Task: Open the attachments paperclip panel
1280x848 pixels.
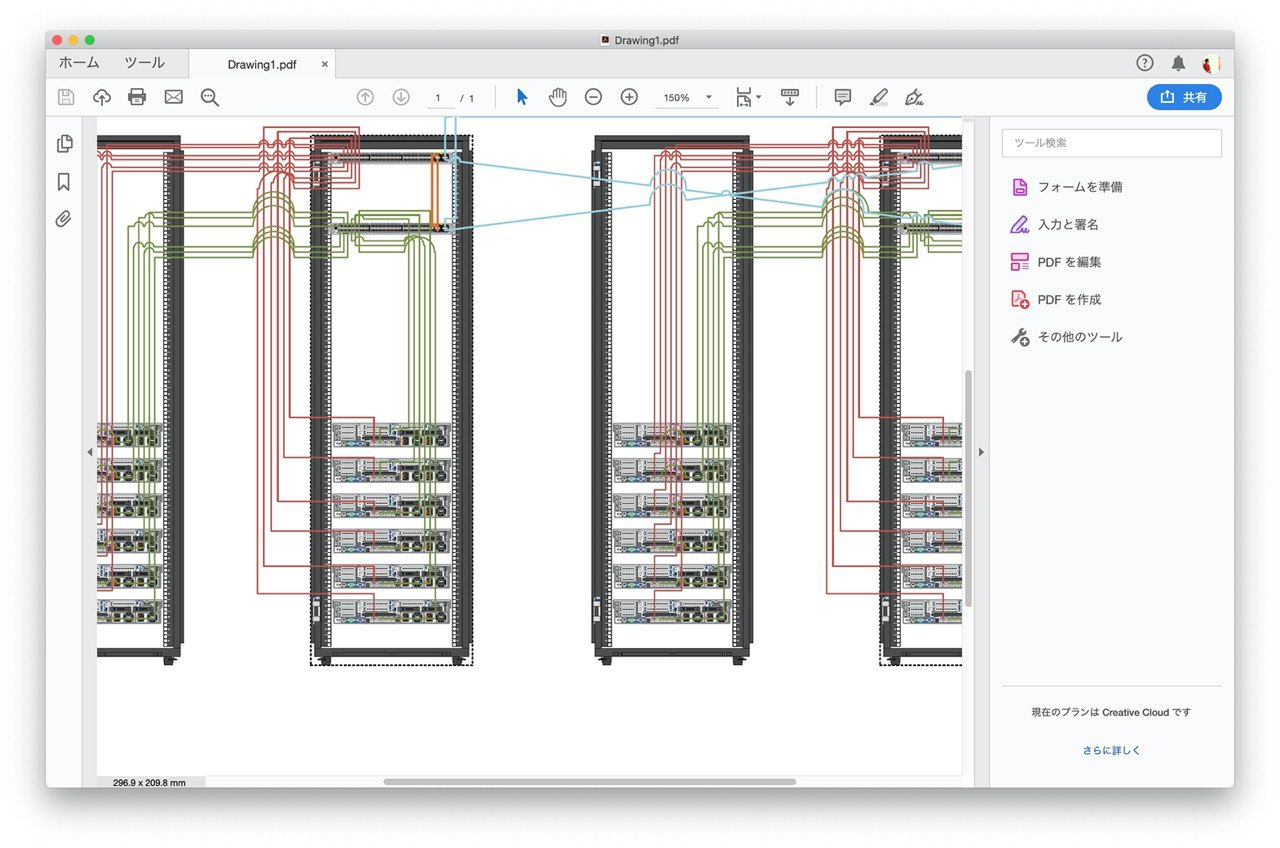Action: click(63, 219)
